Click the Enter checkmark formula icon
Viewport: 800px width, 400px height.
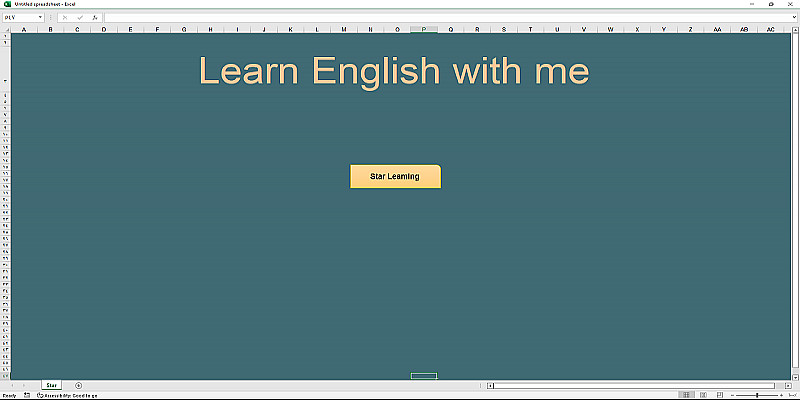point(80,17)
